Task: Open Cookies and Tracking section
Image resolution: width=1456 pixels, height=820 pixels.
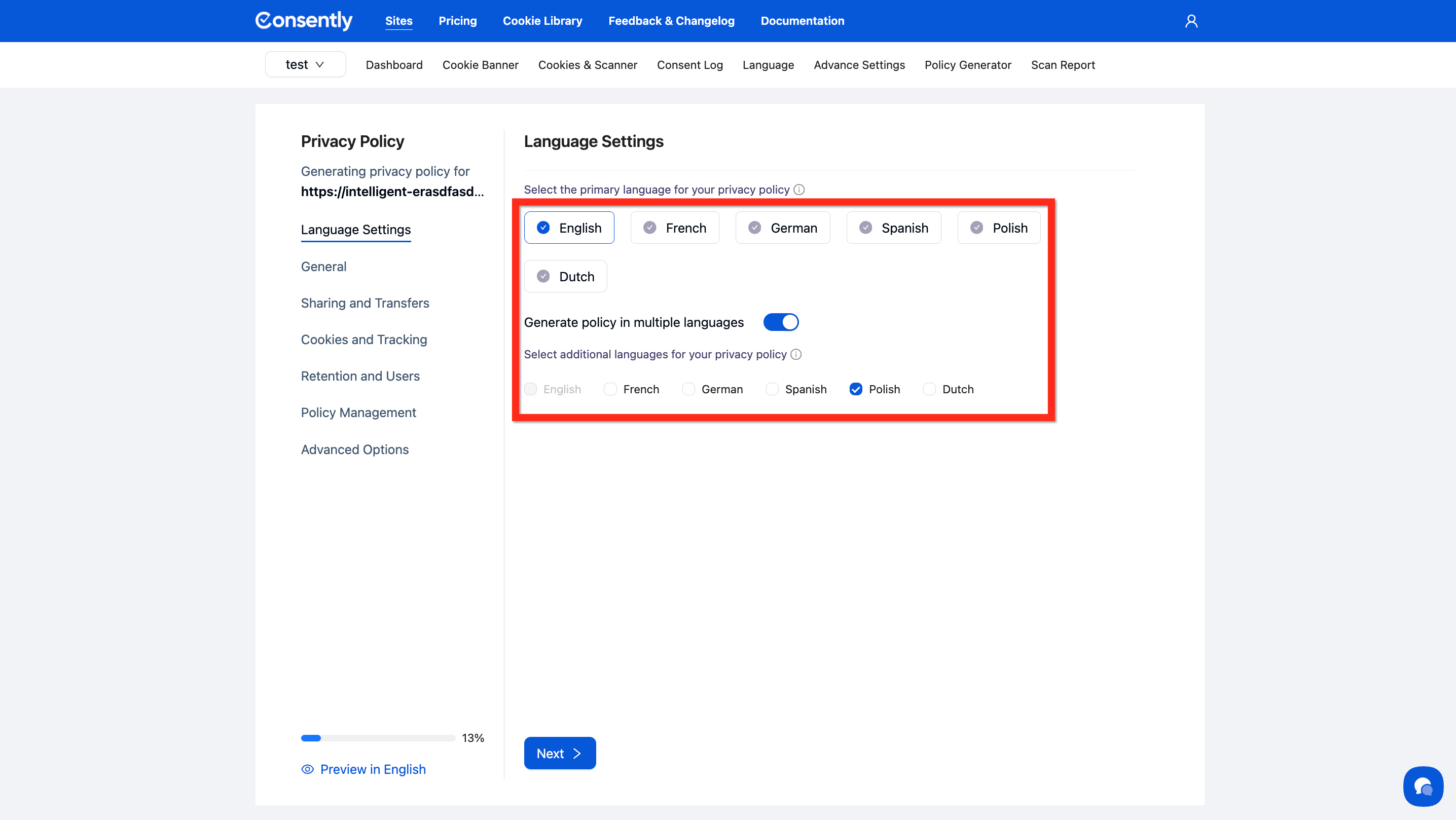Action: (x=363, y=340)
